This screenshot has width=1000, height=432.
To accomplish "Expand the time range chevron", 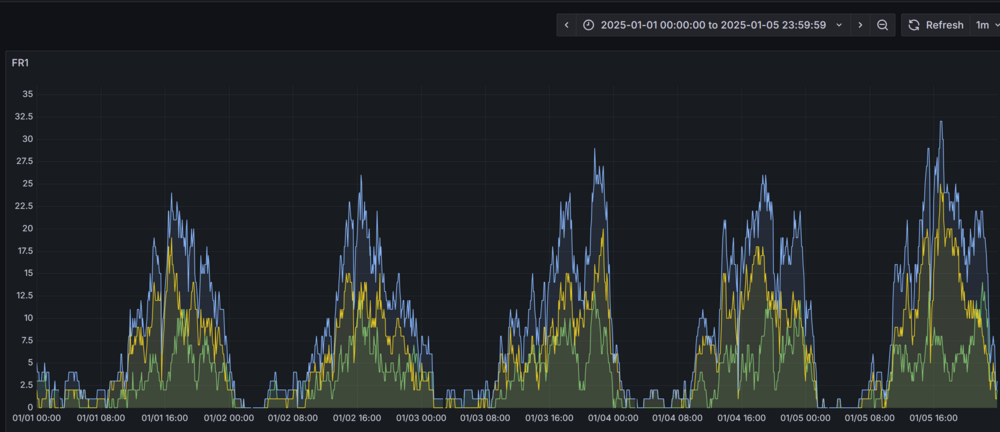I will pyautogui.click(x=839, y=25).
